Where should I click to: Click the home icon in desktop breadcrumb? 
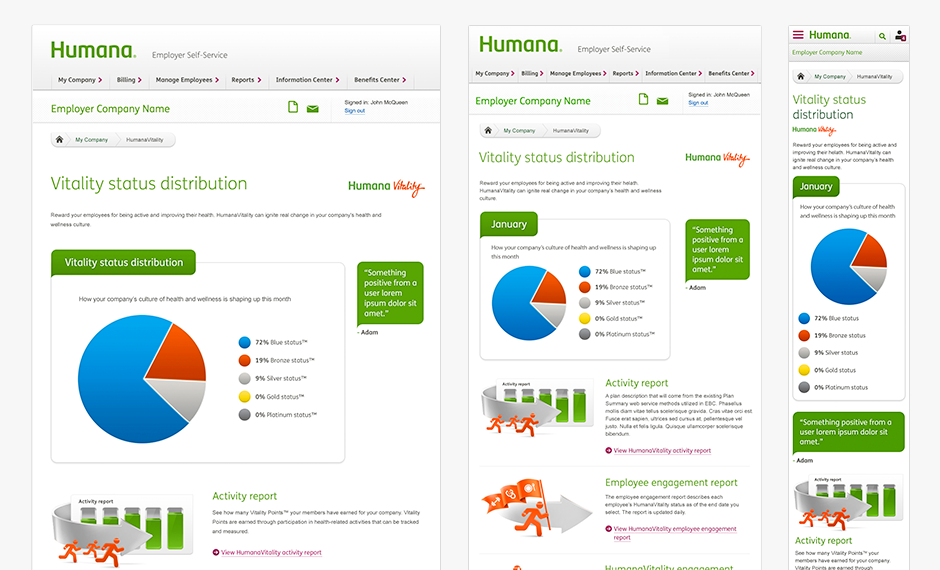pyautogui.click(x=59, y=140)
